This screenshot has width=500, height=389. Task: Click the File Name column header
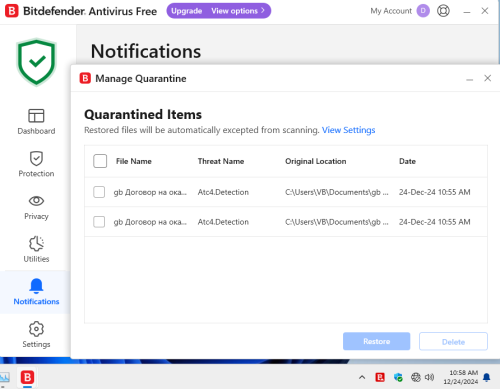(x=134, y=161)
